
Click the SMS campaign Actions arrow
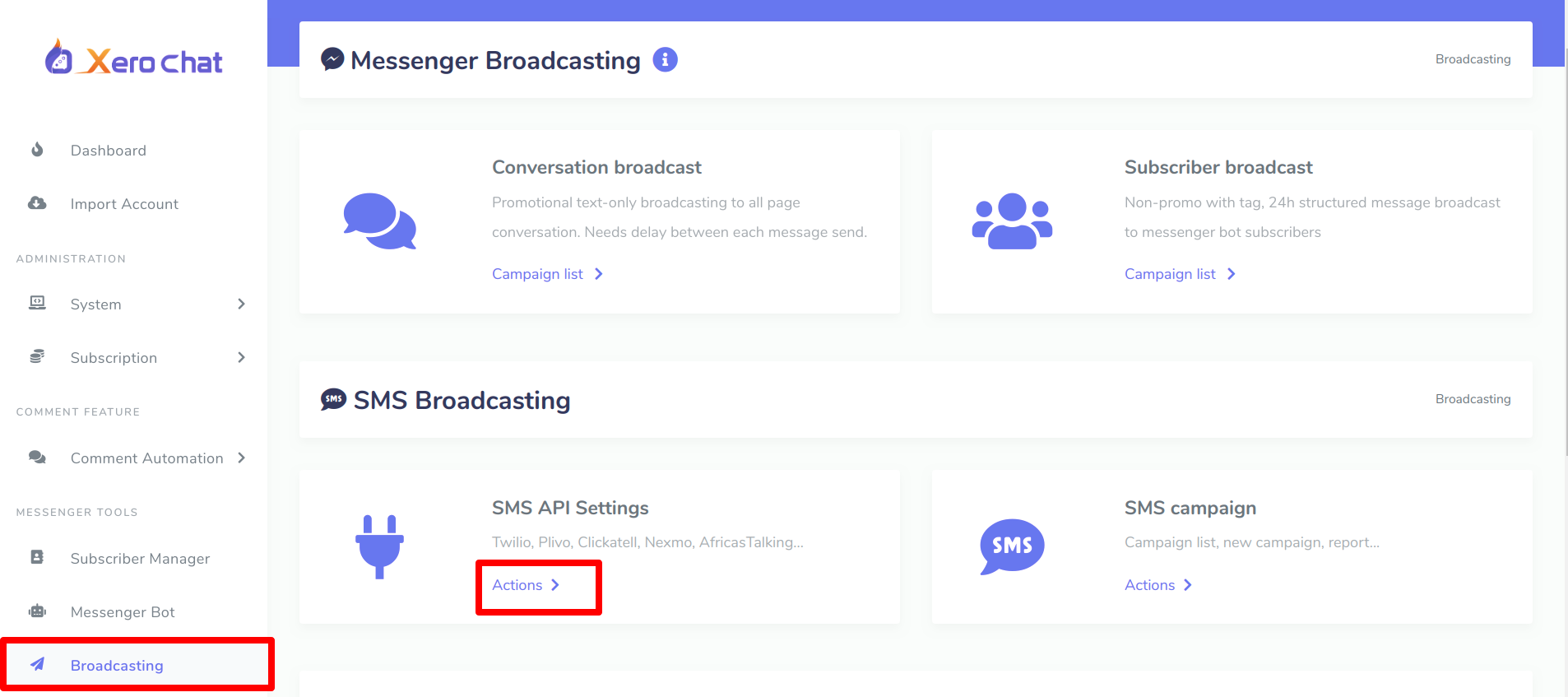(1188, 585)
